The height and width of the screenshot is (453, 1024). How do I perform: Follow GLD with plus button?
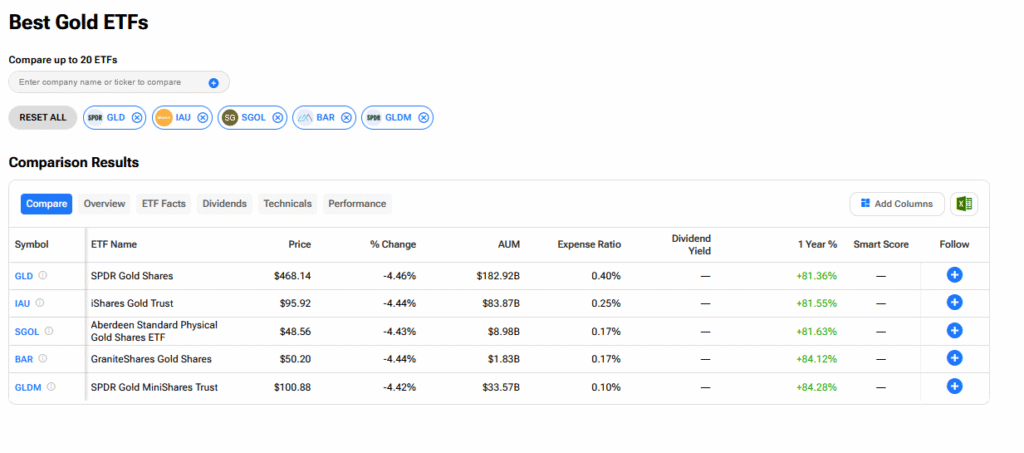coord(954,275)
